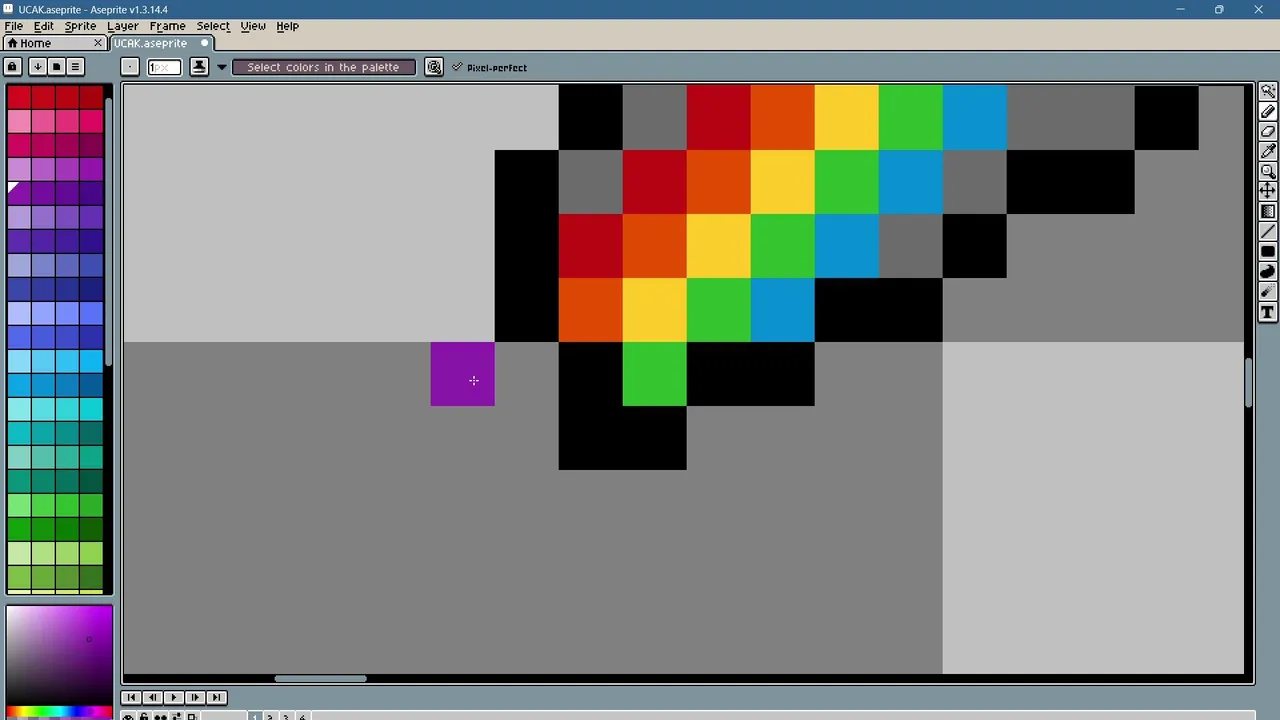Click the canvas vertical scrollbar

click(x=1249, y=383)
